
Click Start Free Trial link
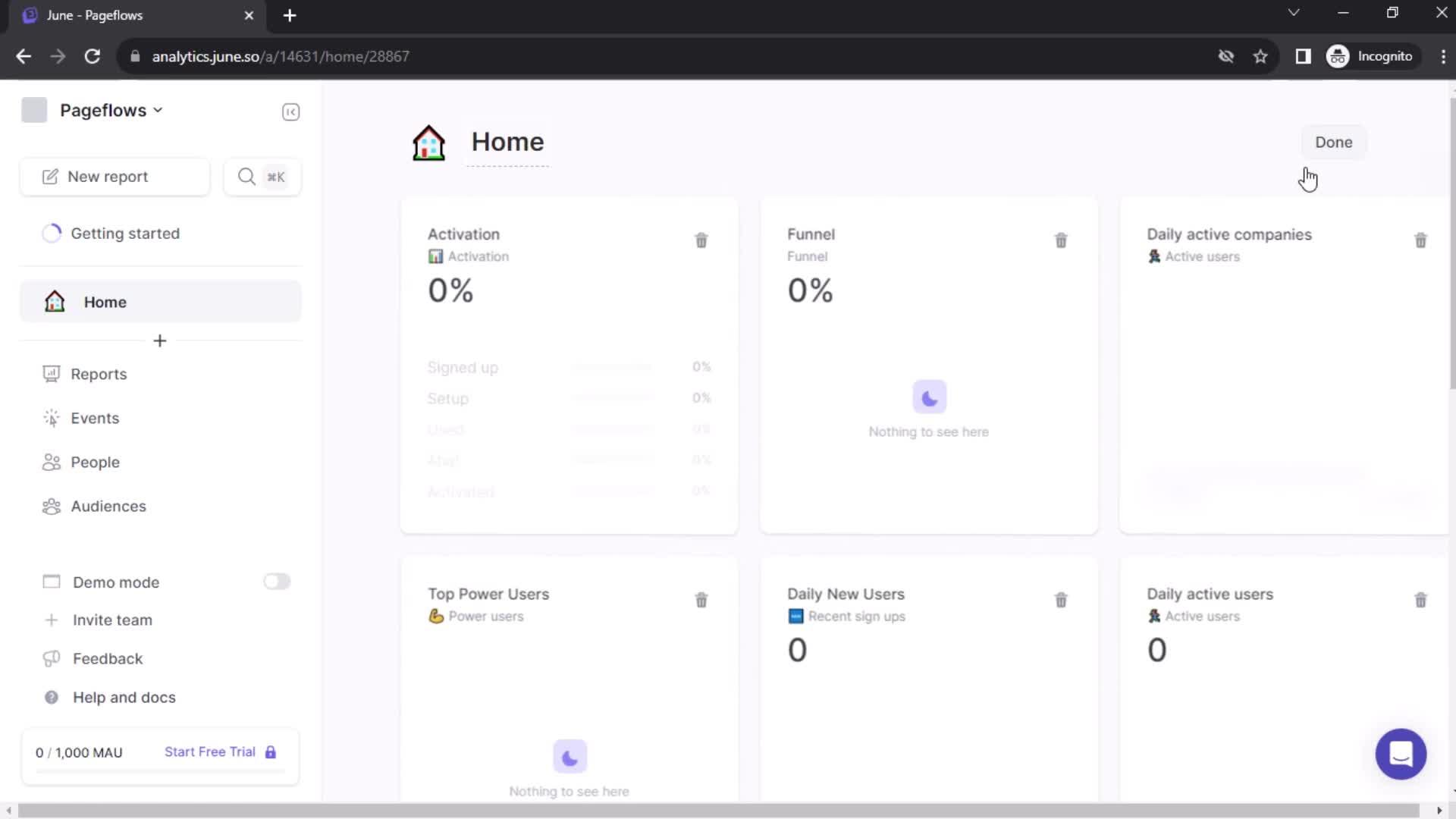210,751
